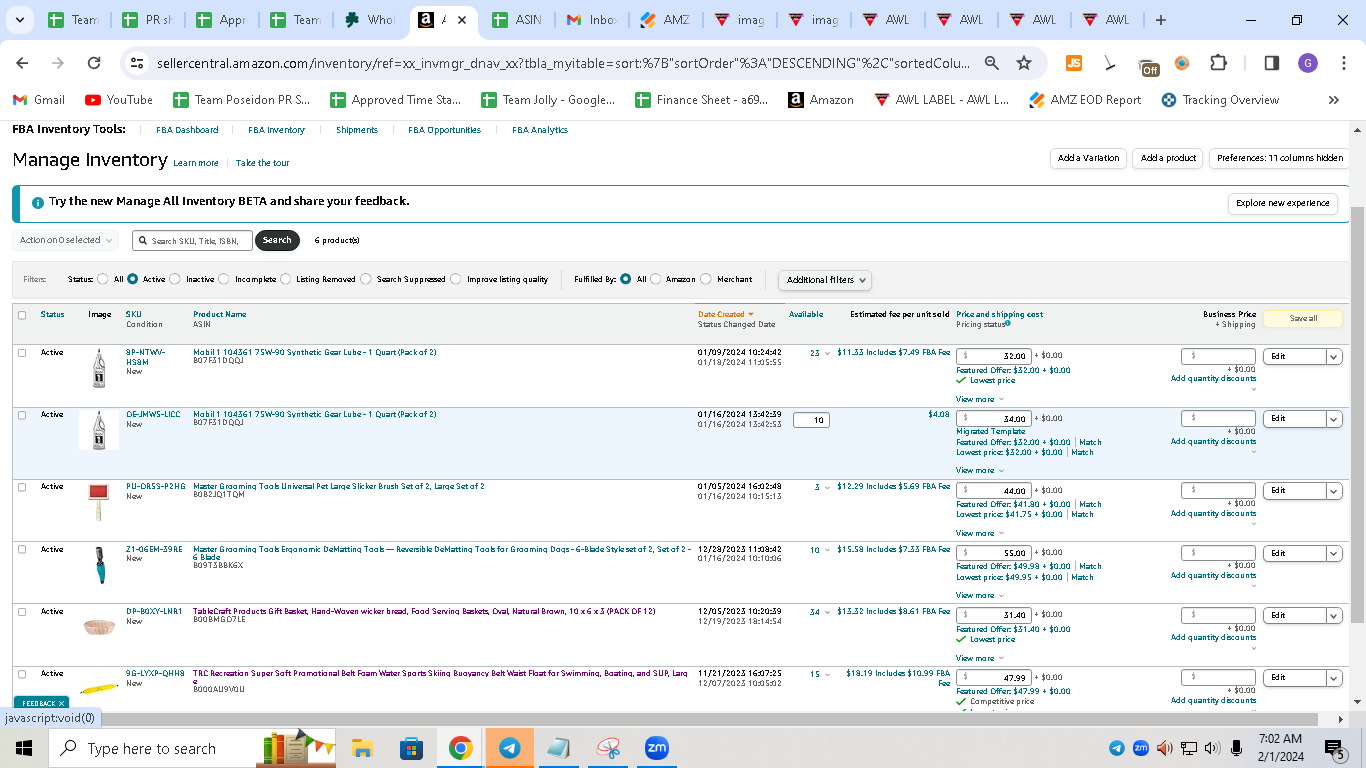Open the FBA Inventory tab
Screen dimensions: 1366x768
pos(276,130)
